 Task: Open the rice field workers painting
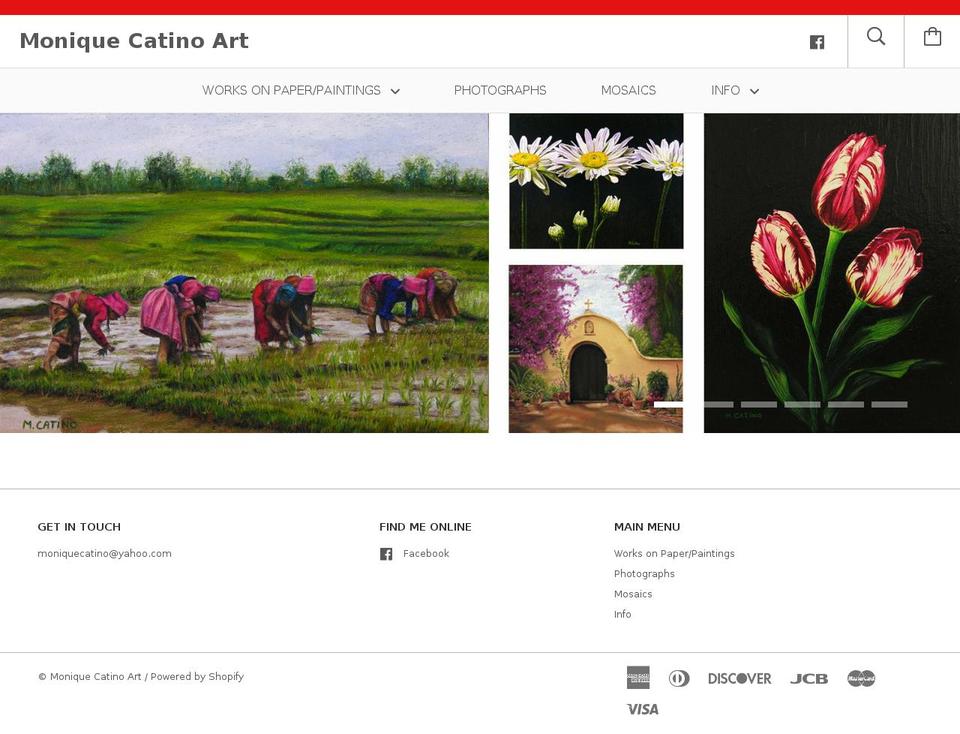244,273
